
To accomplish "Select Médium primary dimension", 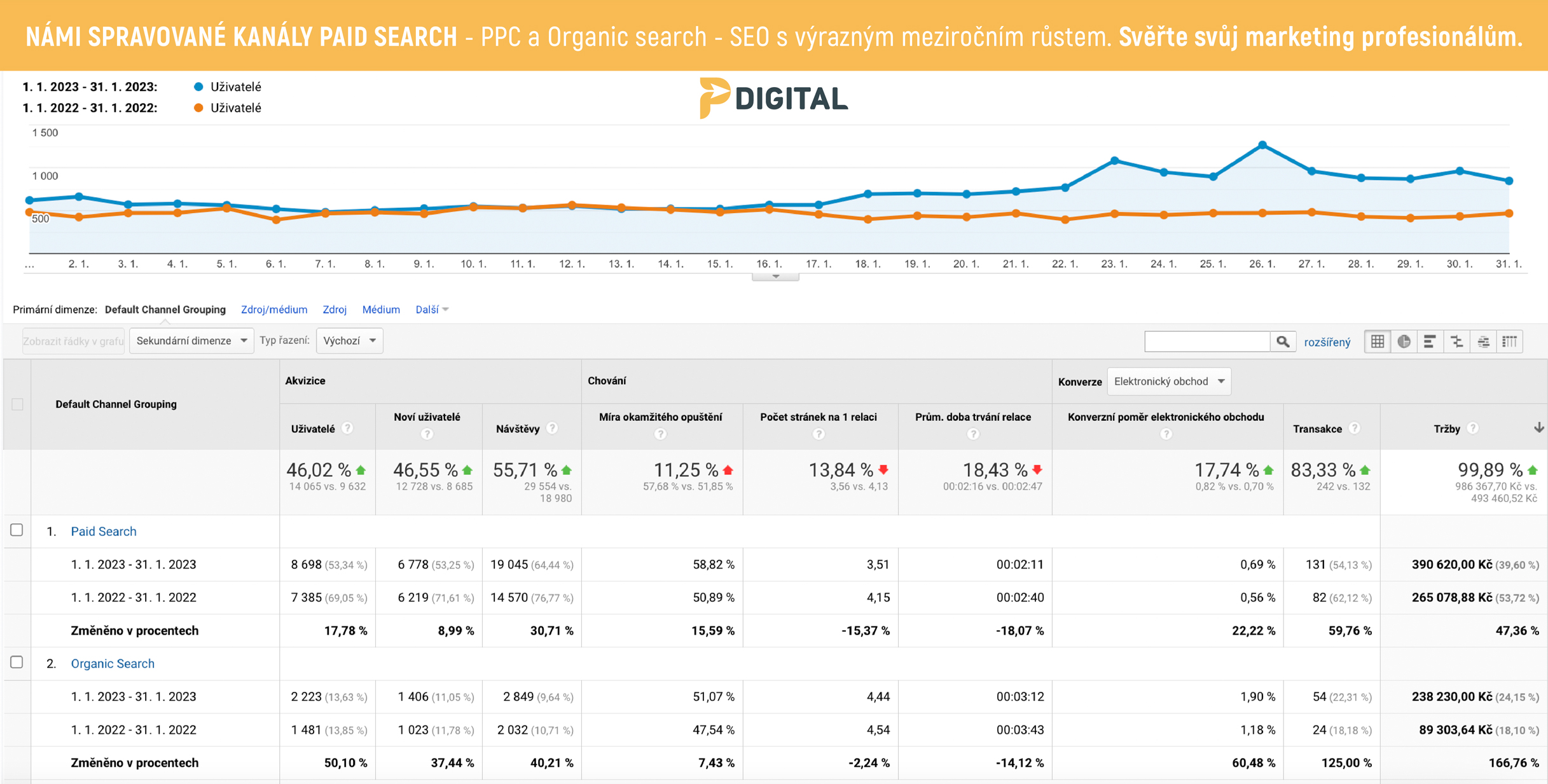I will click(x=381, y=310).
